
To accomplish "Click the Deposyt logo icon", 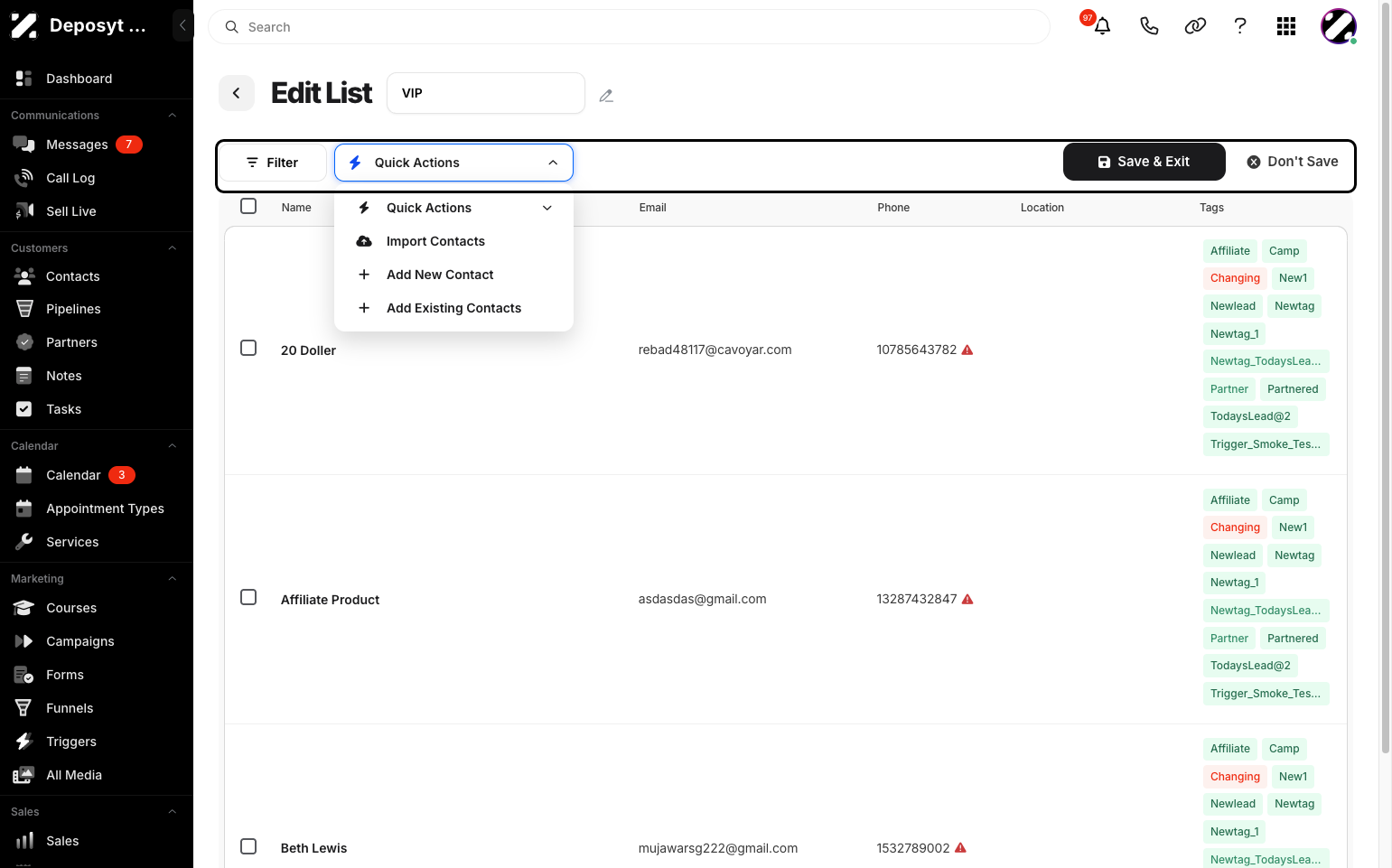I will tap(24, 25).
